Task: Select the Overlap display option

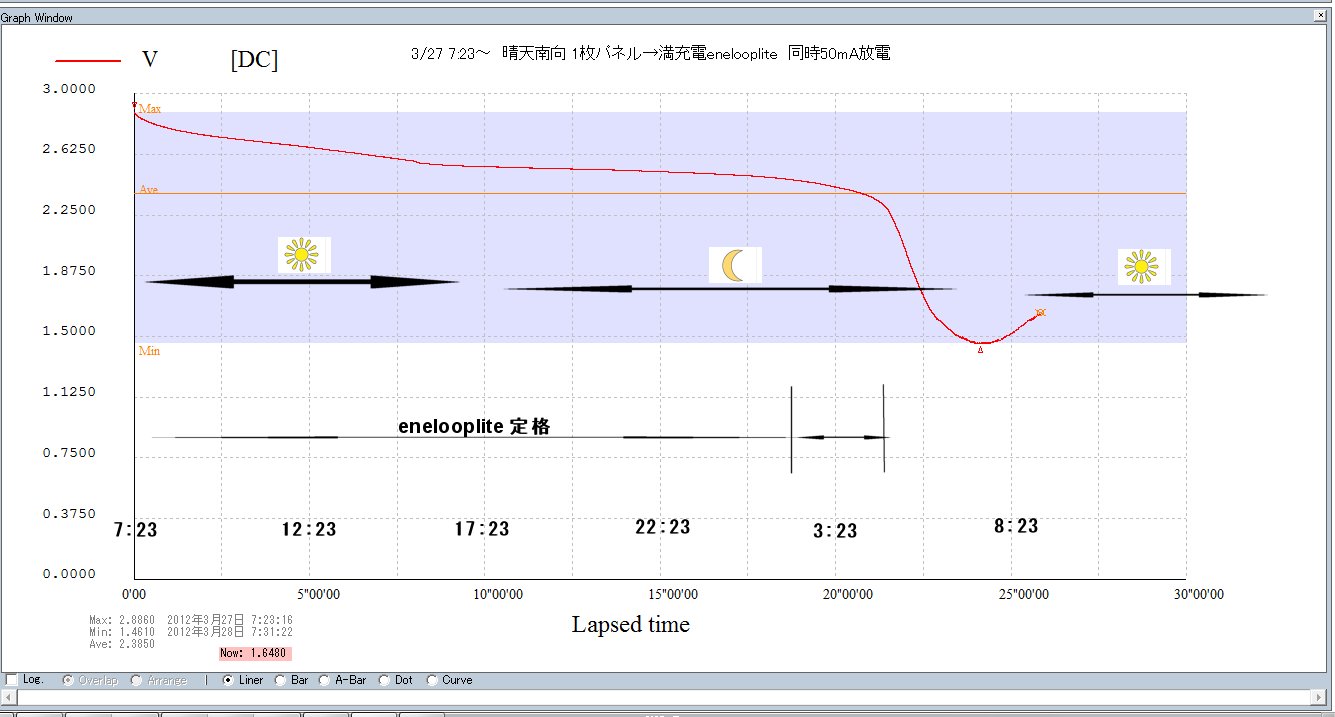Action: point(69,680)
